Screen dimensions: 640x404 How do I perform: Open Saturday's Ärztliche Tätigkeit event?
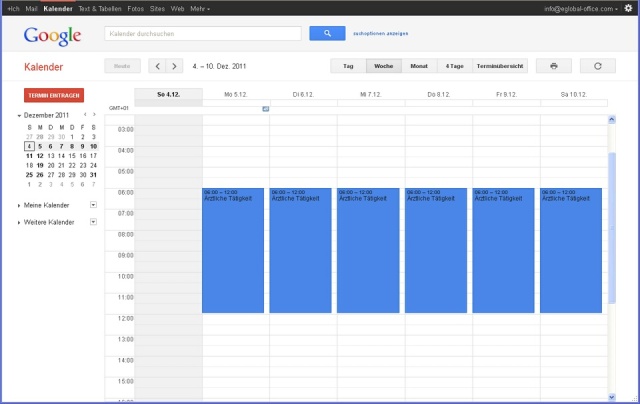(x=571, y=251)
